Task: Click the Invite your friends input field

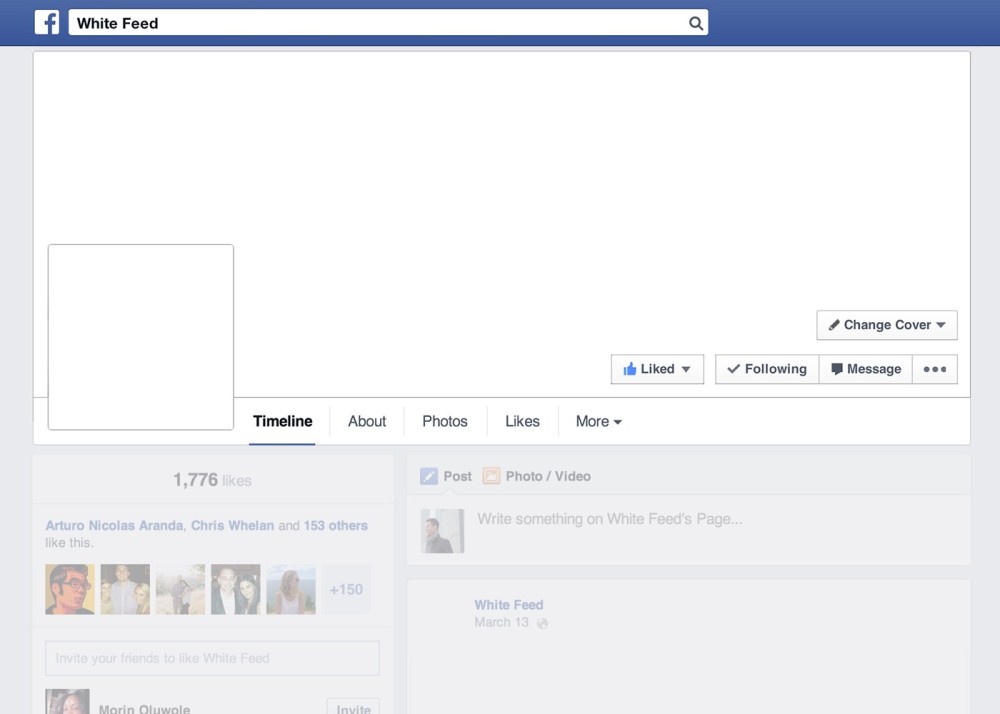Action: pos(212,658)
